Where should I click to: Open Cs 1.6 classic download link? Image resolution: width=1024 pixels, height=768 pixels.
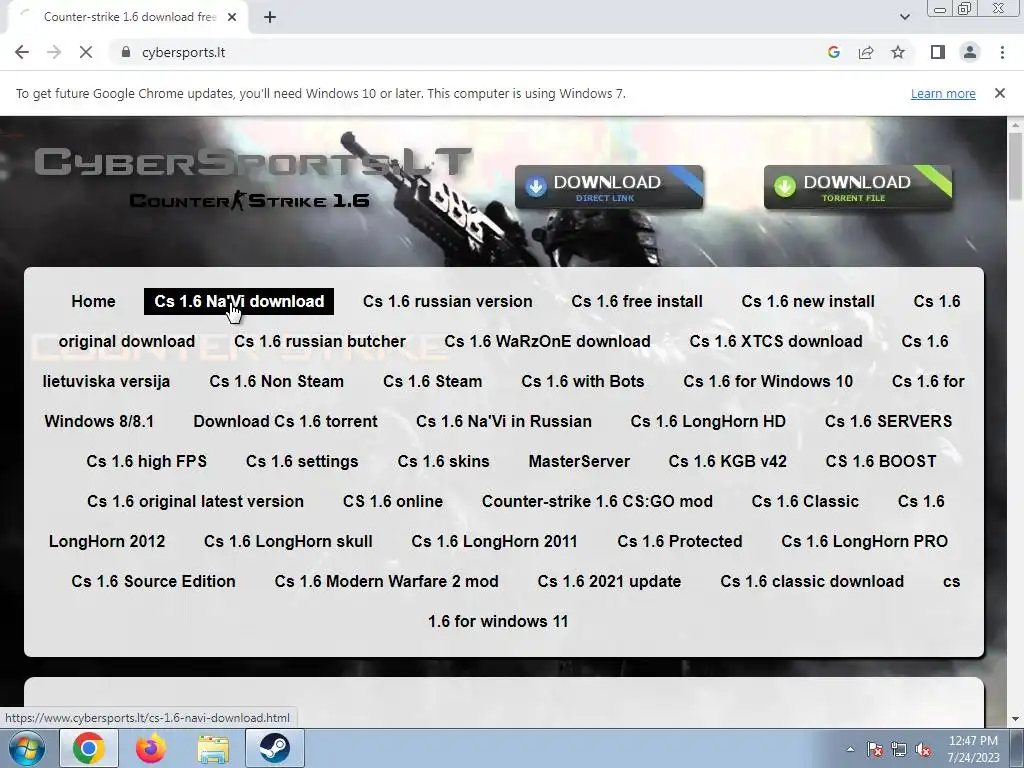tap(812, 581)
